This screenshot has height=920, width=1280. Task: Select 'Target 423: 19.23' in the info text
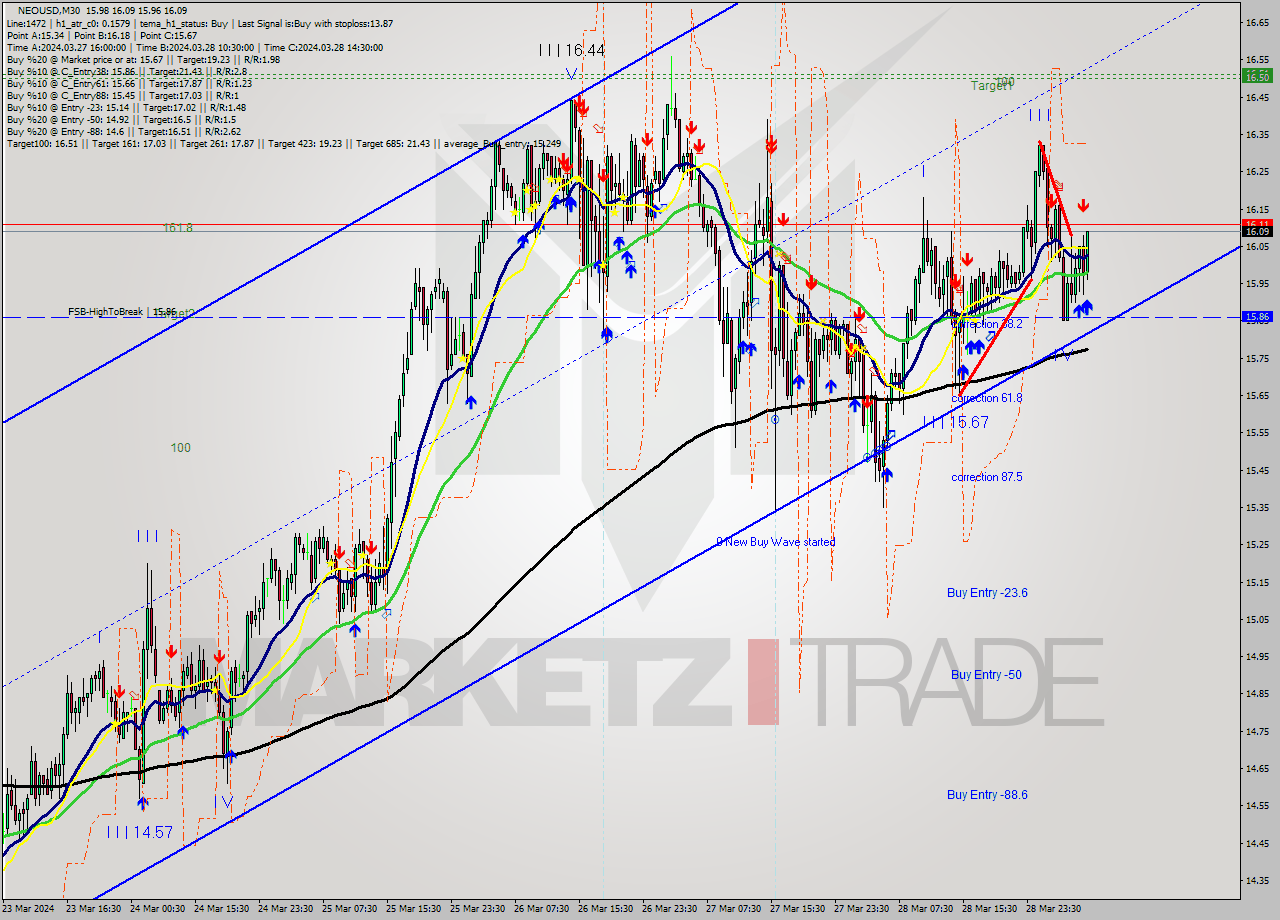click(x=305, y=143)
